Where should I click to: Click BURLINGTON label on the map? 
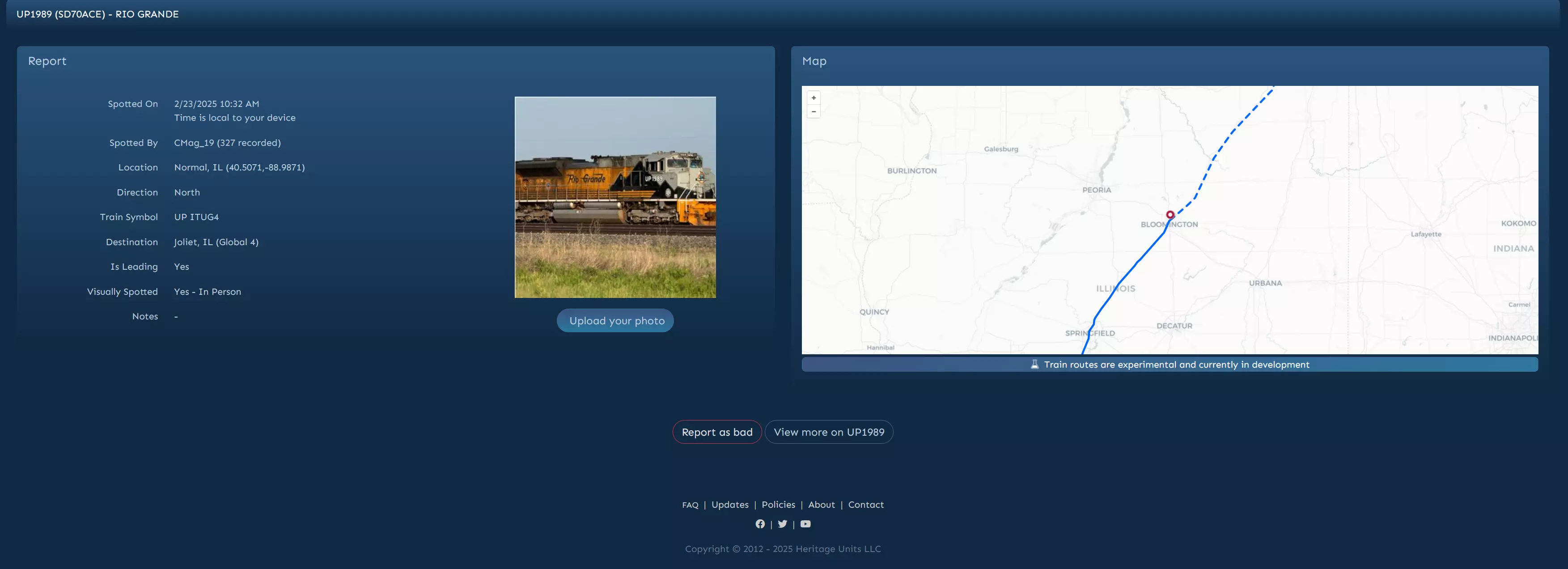(x=911, y=171)
